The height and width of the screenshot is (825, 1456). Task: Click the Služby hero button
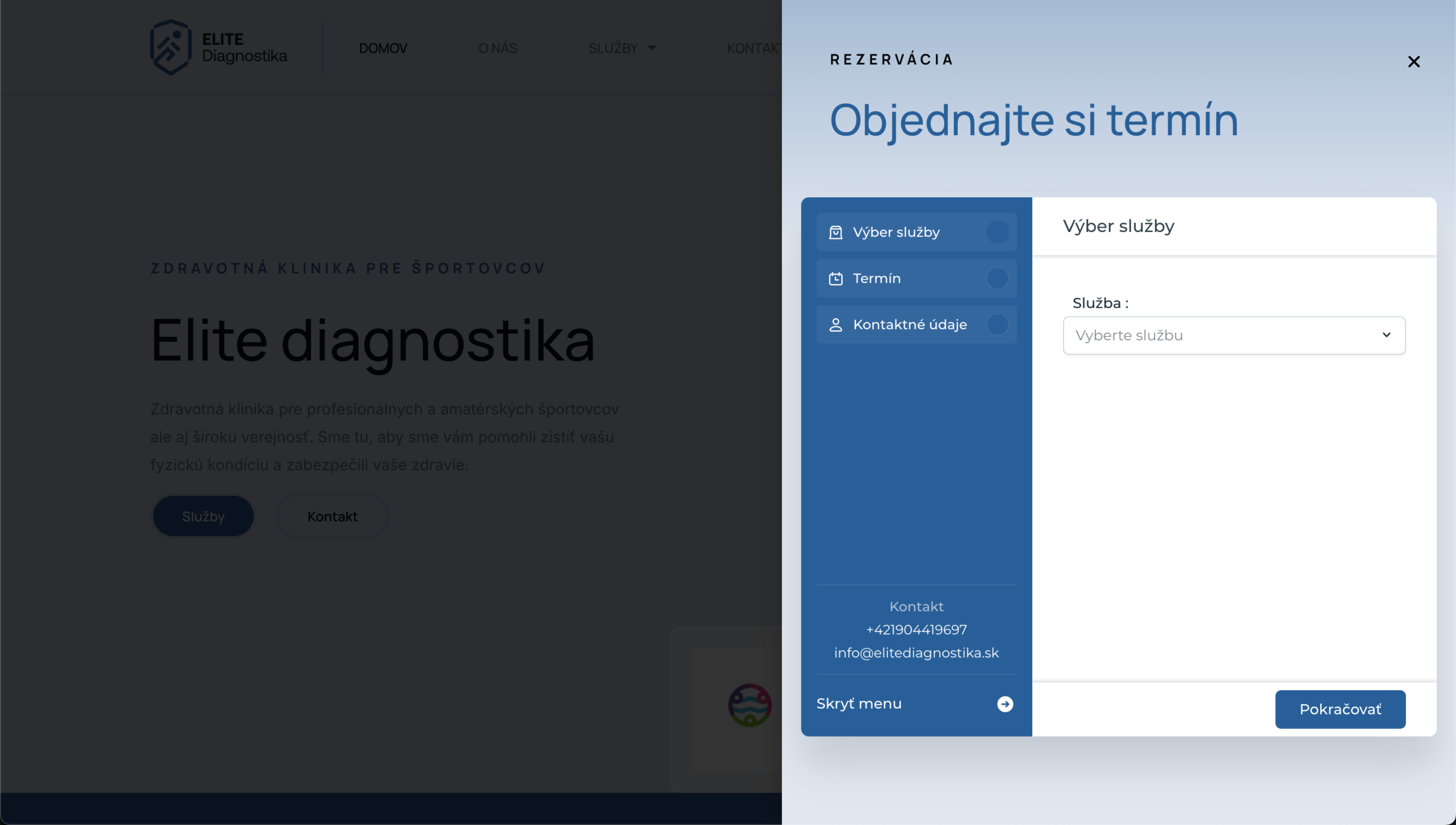[x=203, y=516]
